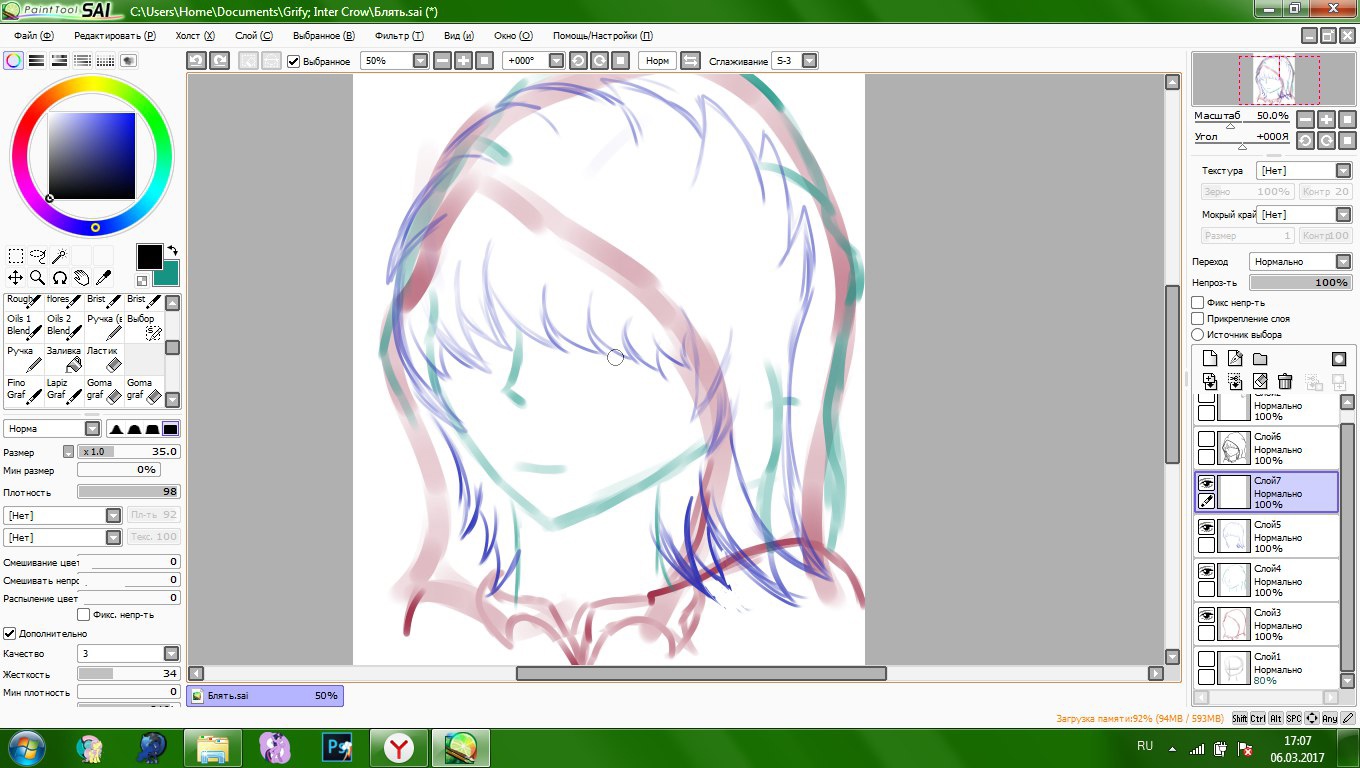Select the eyedropper color picker tool
Viewport: 1360px width, 768px height.
pos(104,278)
